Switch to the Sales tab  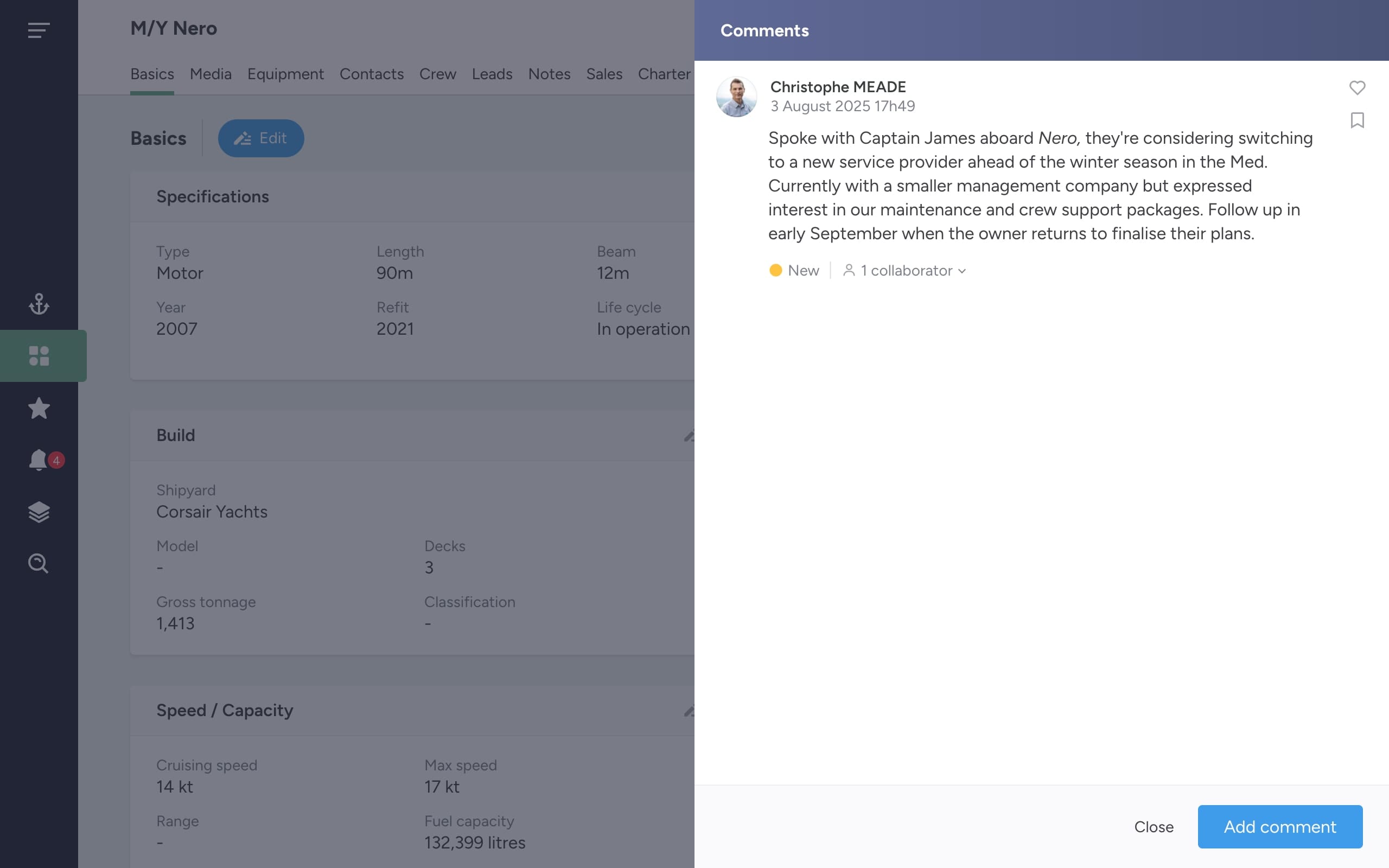(x=604, y=74)
